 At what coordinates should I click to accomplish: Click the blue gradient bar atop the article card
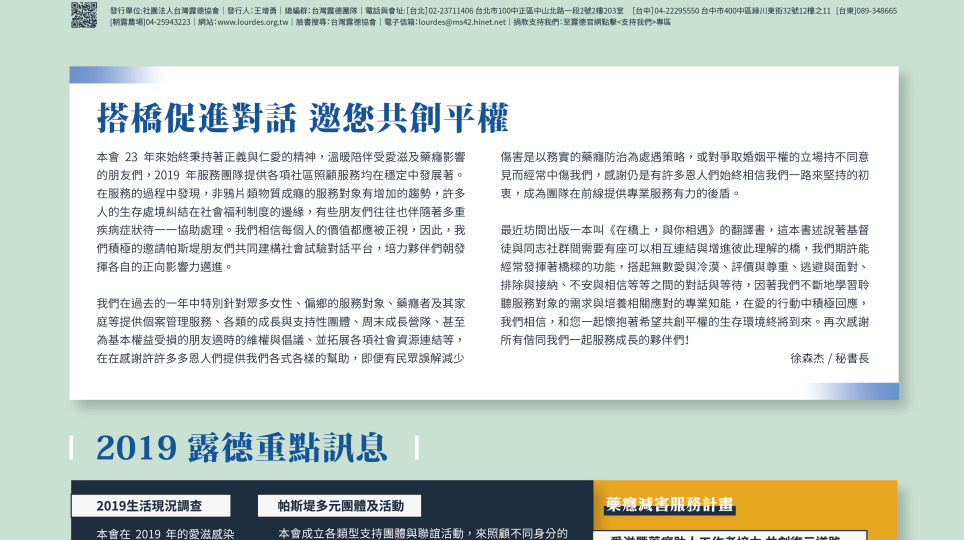(108, 75)
